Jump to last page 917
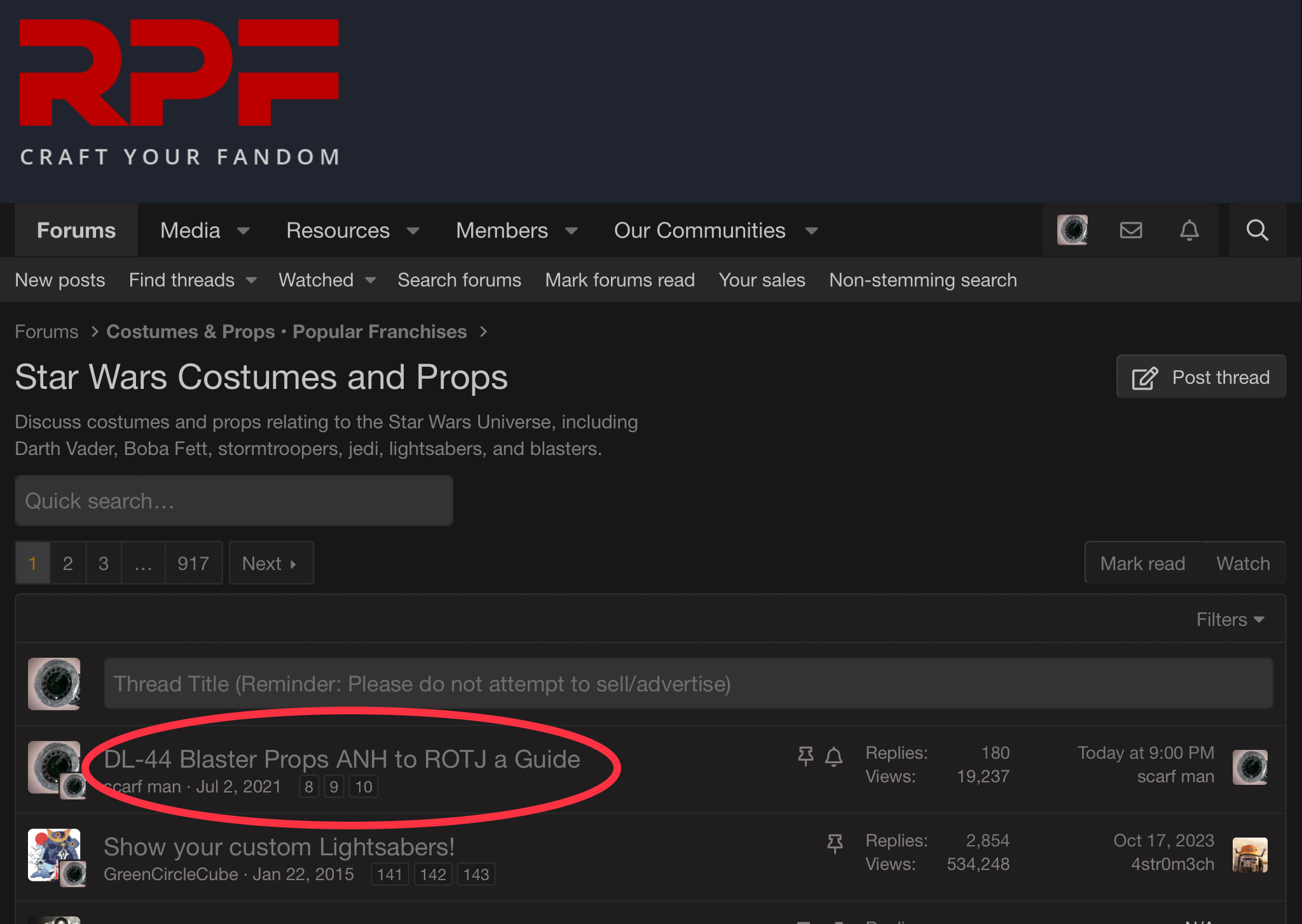The width and height of the screenshot is (1302, 924). (x=193, y=563)
